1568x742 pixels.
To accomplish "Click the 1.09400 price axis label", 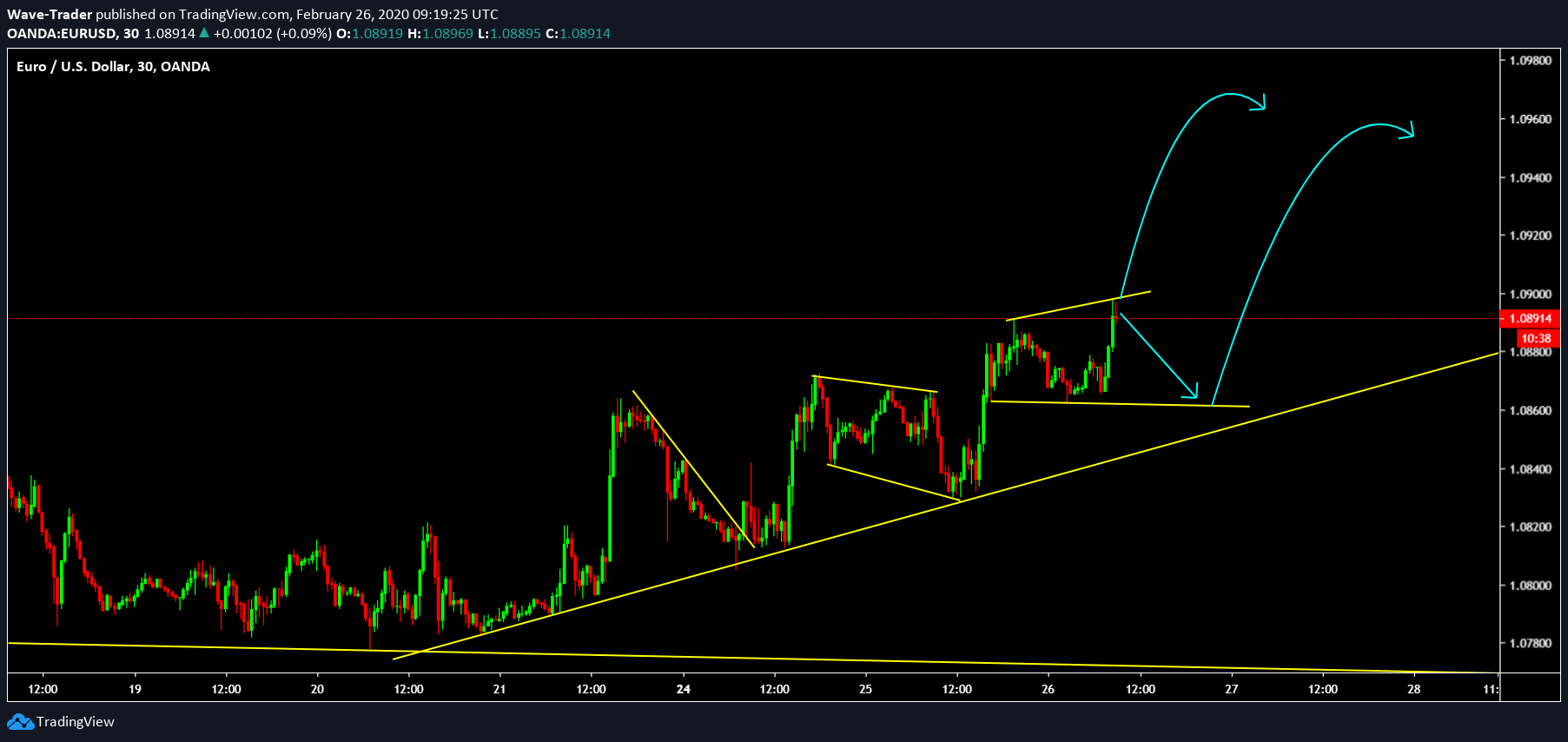I will point(1531,177).
